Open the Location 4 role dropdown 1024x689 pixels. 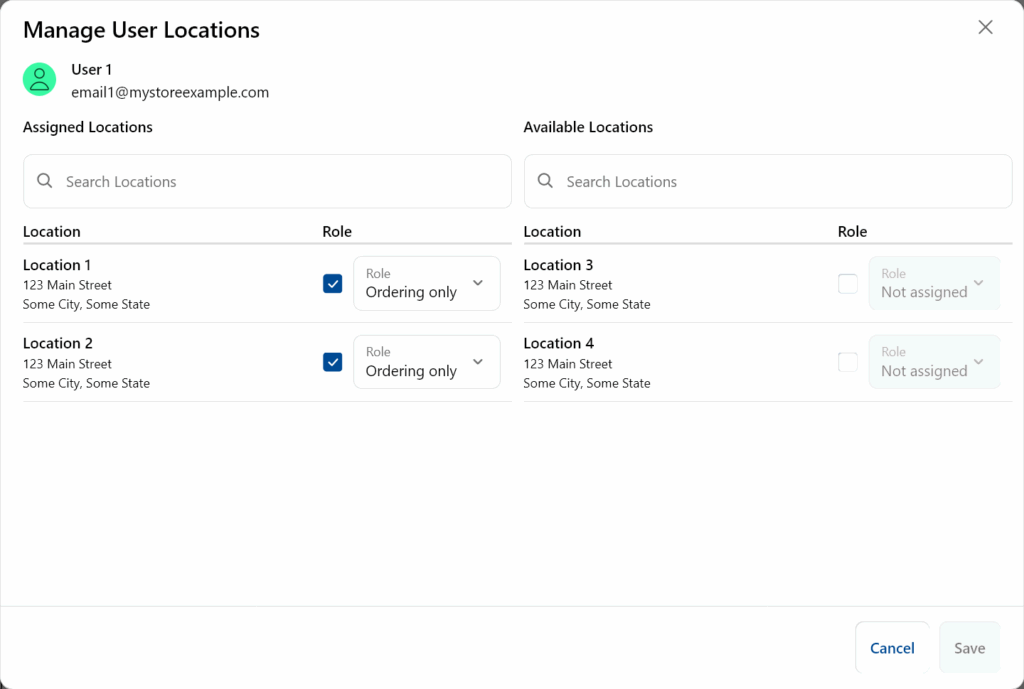[x=934, y=362]
